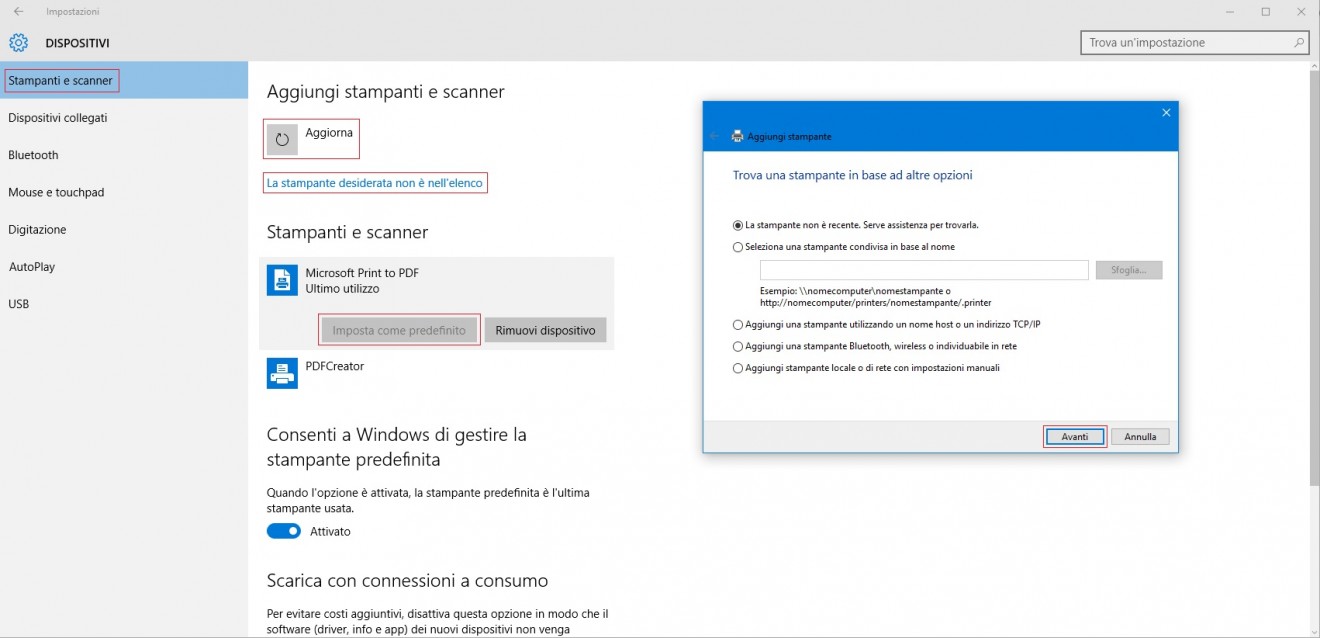Close the Aggiungi stampante dialog
Viewport: 1320px width, 638px height.
click(1166, 113)
